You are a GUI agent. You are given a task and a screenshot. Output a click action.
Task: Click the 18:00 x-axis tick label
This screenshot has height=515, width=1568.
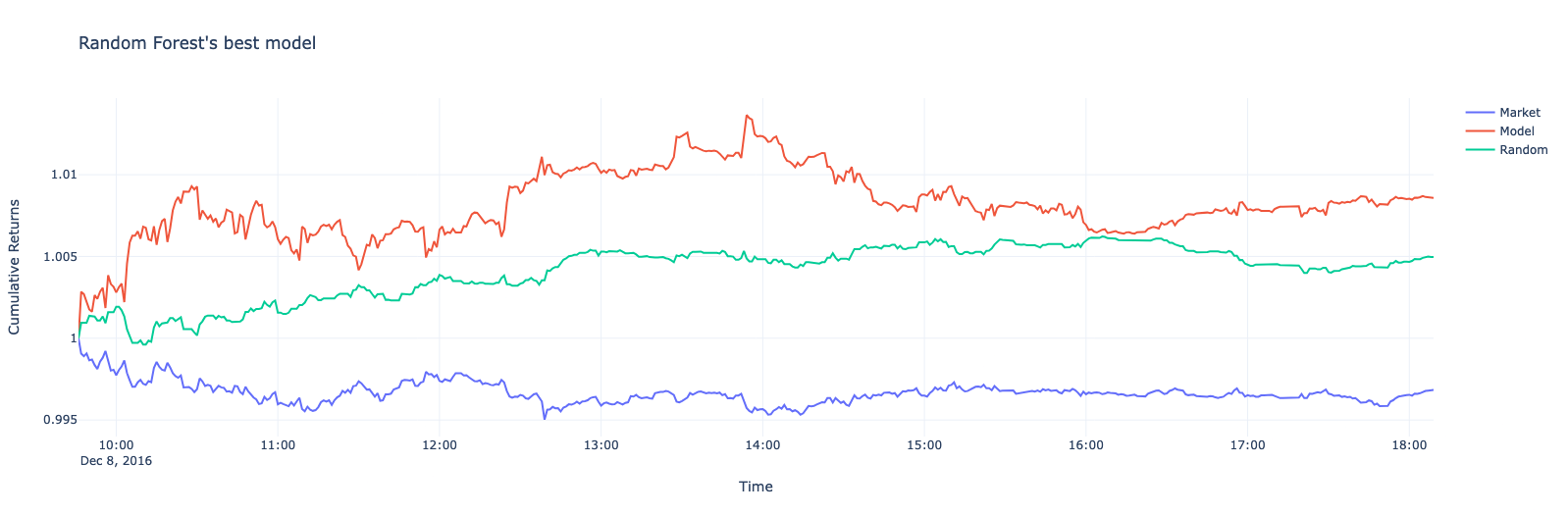coord(1408,445)
